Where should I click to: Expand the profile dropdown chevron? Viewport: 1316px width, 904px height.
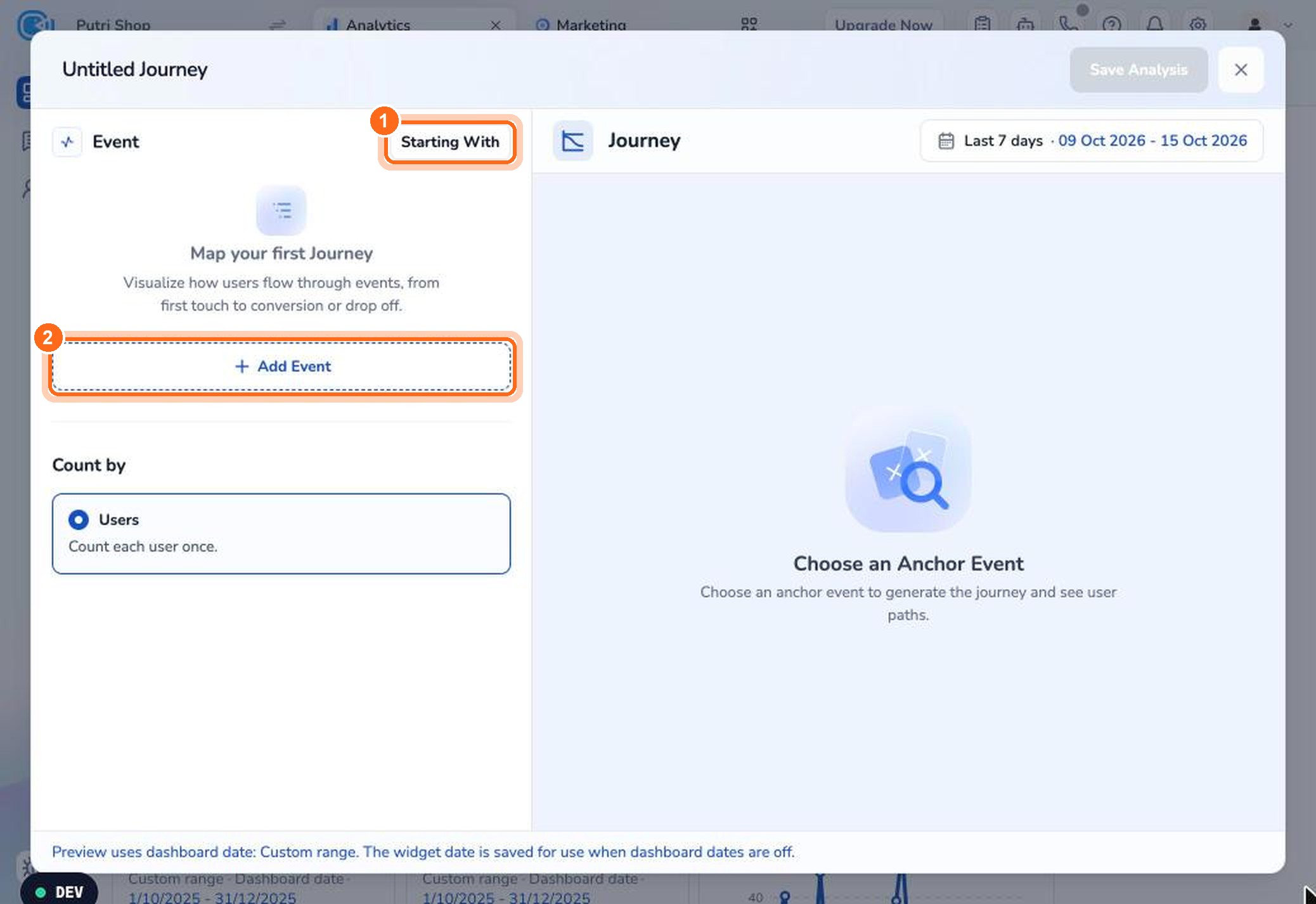click(1288, 25)
